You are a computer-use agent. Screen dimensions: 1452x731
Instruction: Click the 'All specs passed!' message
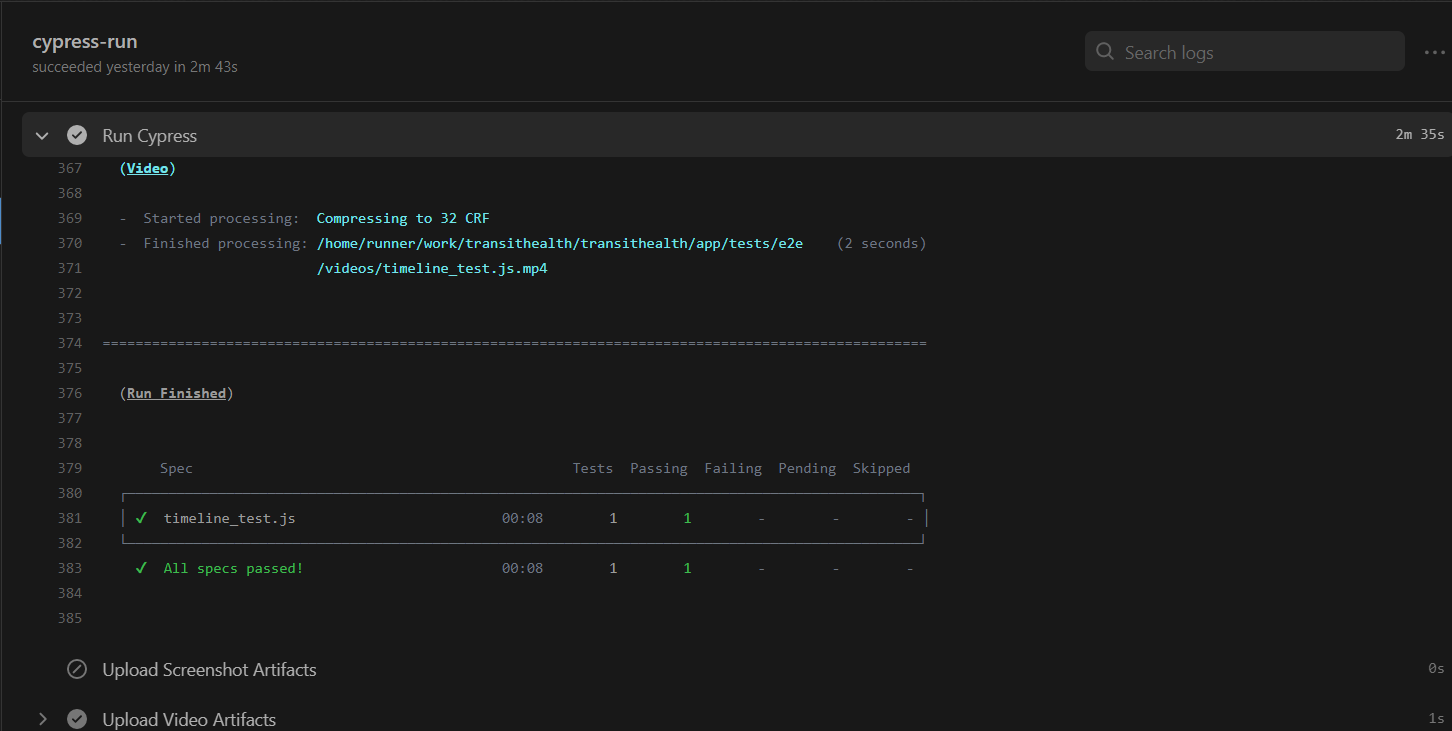(x=233, y=568)
